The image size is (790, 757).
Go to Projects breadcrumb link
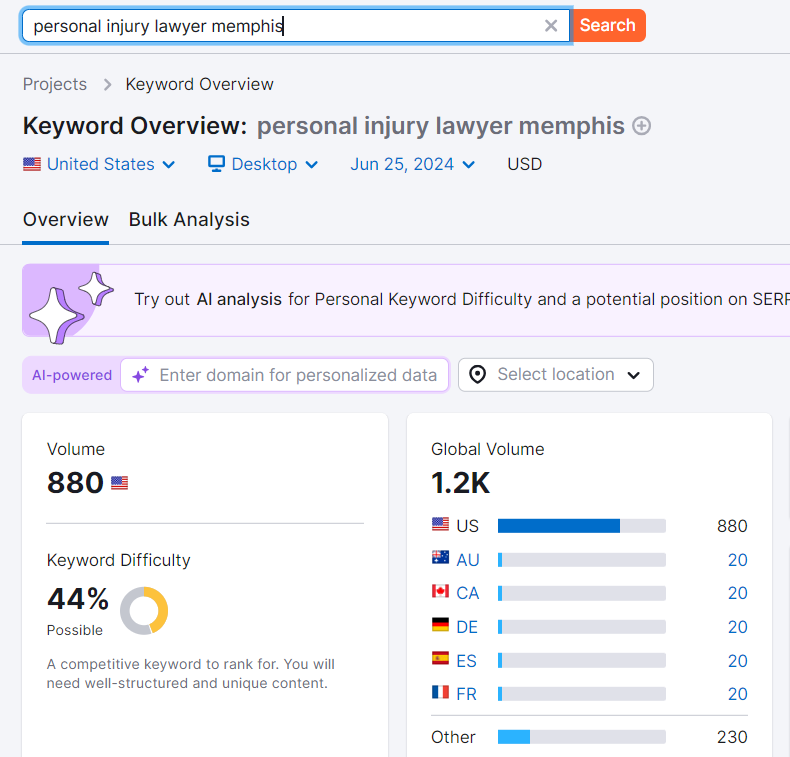pos(55,84)
